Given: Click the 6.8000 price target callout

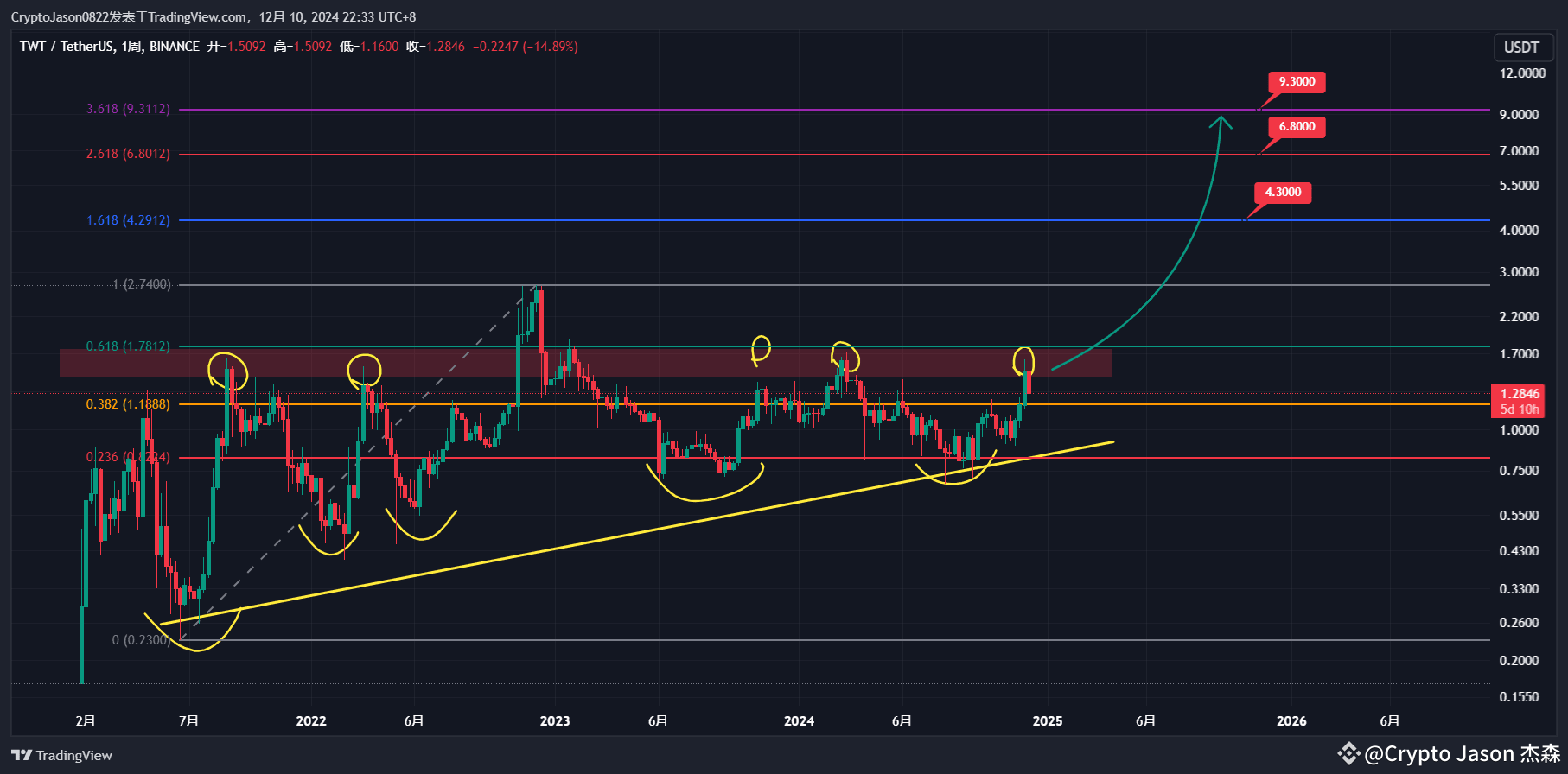Looking at the screenshot, I should 1297,127.
